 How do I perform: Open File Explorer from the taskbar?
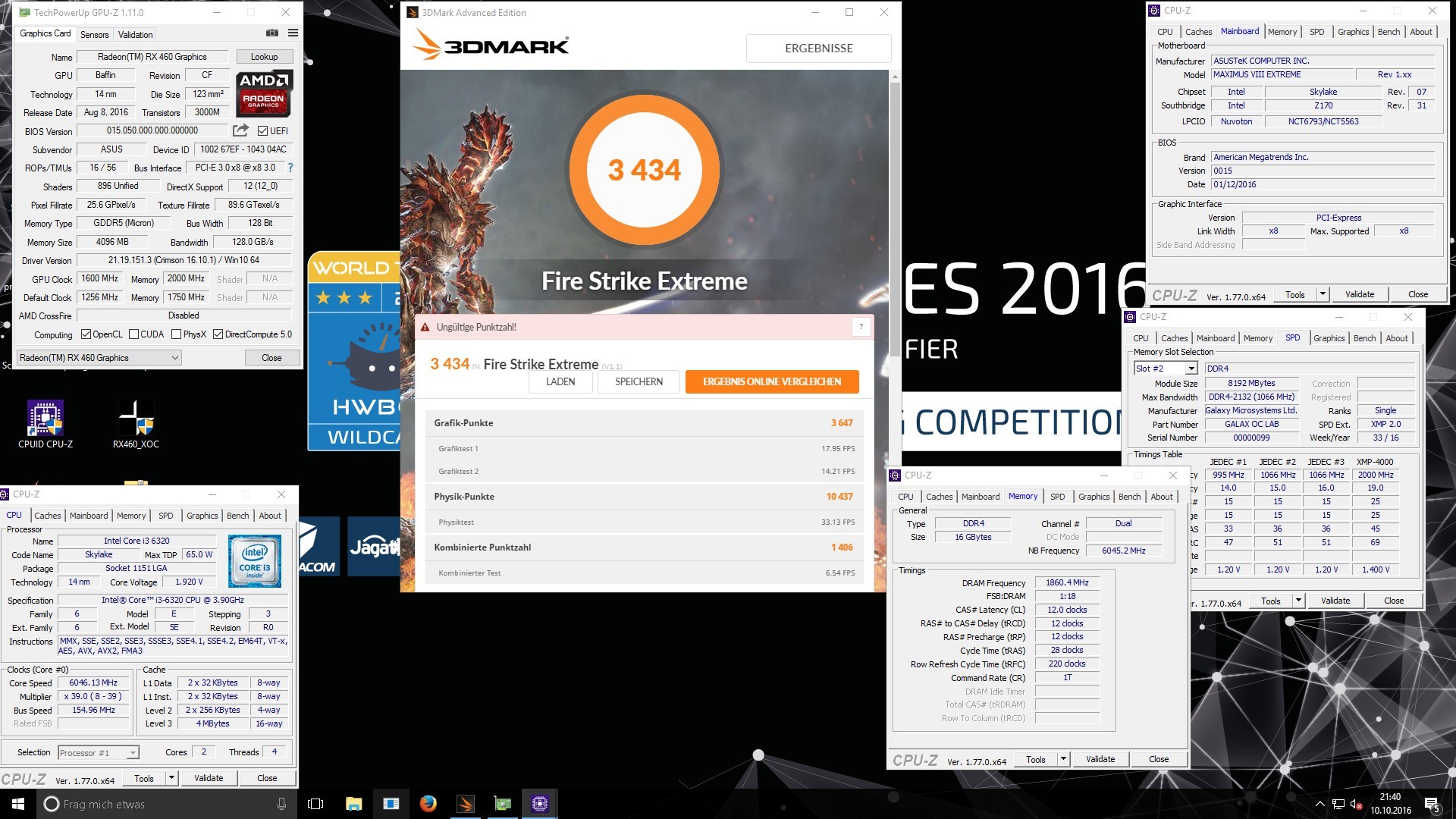tap(353, 804)
